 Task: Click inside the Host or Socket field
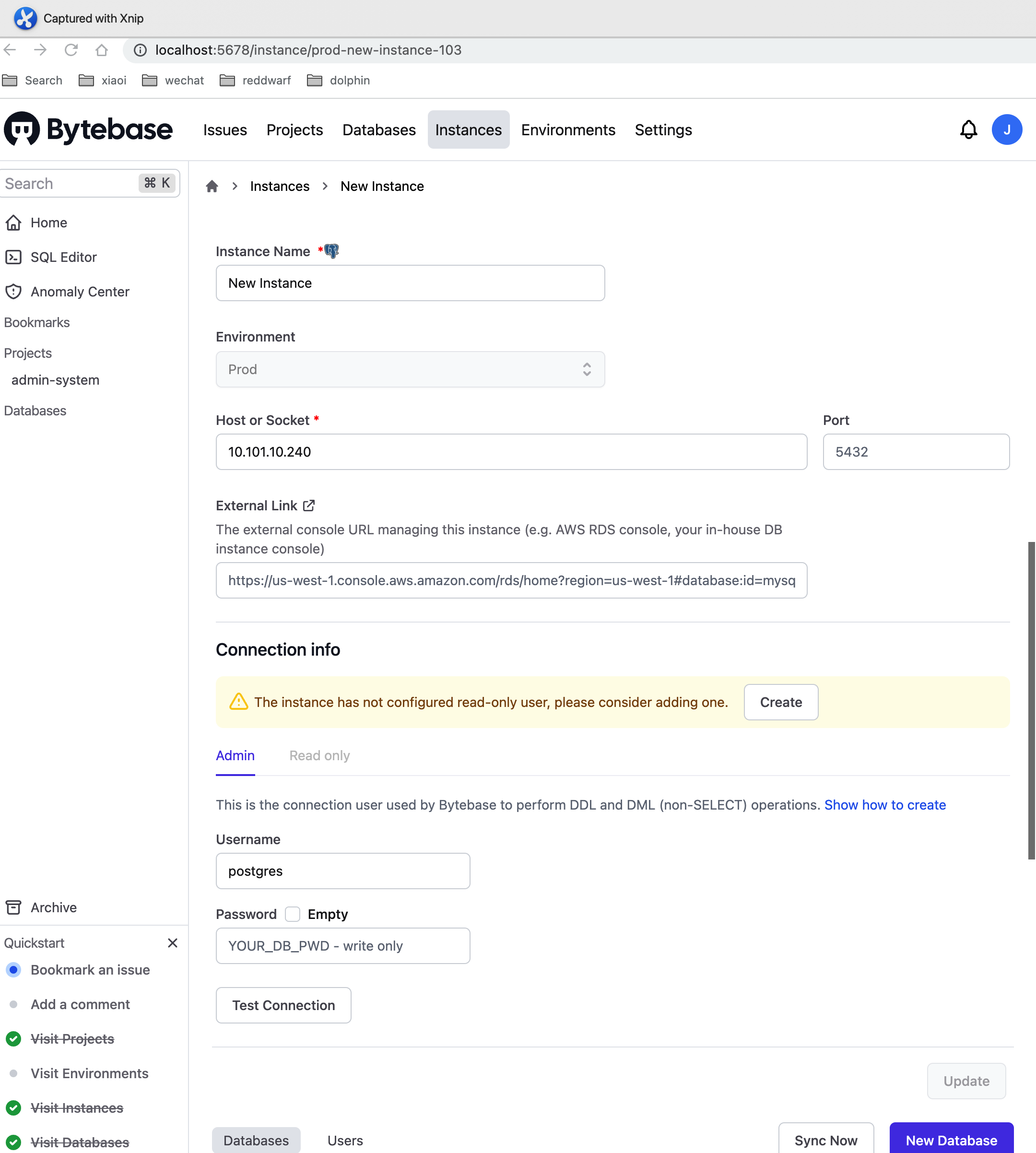tap(511, 451)
